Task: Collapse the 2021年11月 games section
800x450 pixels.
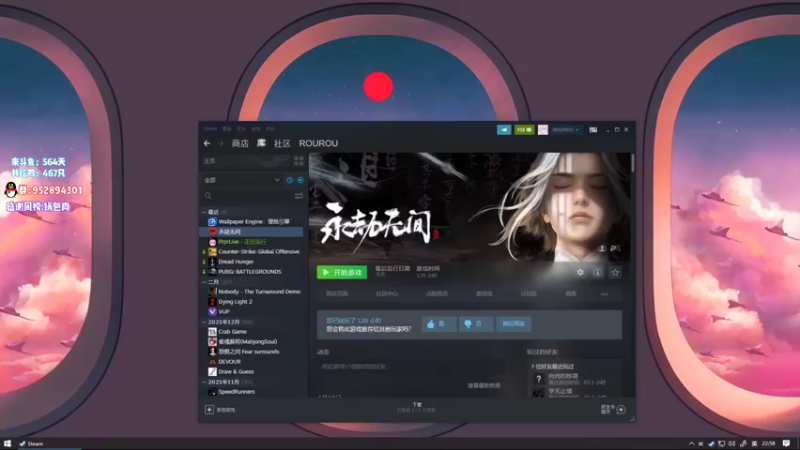Action: (x=204, y=382)
